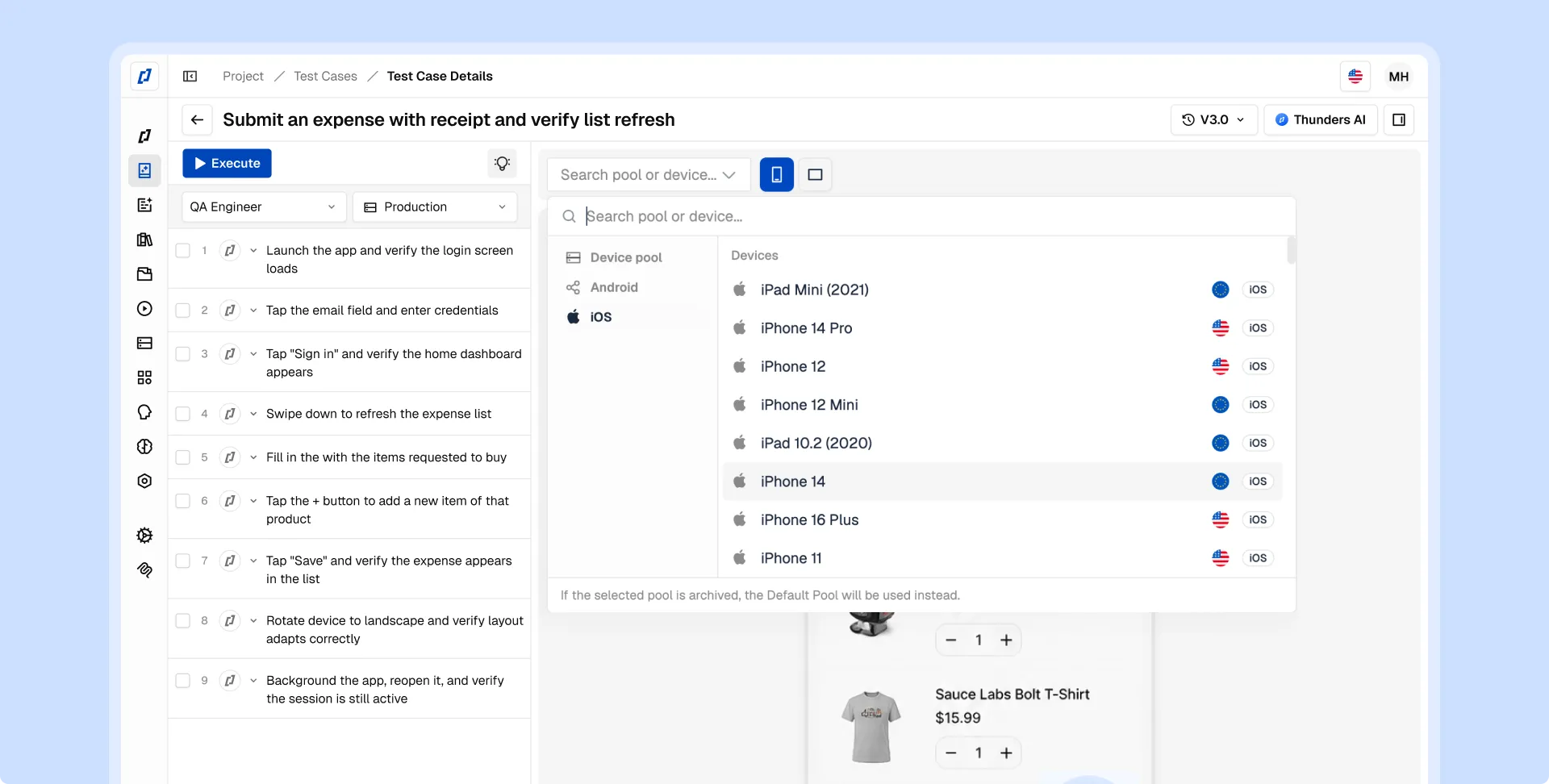Open the paperclip-style icon at sidebar bottom

144,570
